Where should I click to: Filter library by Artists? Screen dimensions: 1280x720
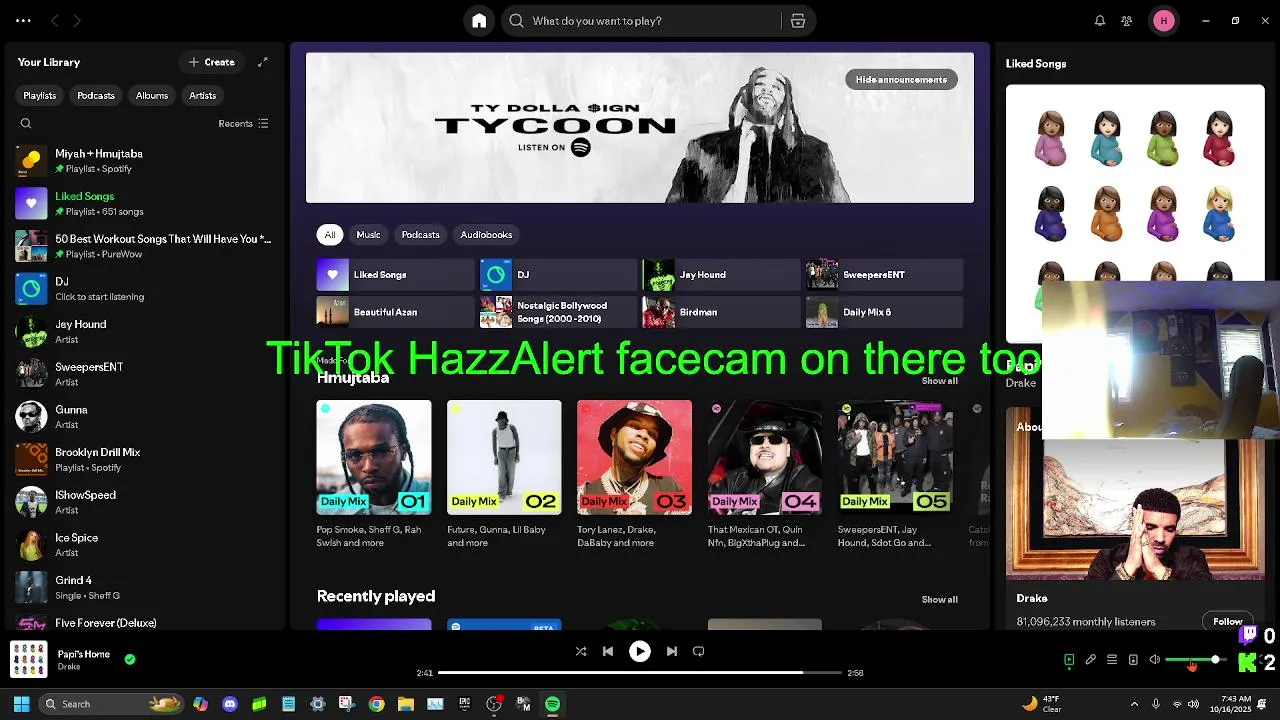click(203, 96)
